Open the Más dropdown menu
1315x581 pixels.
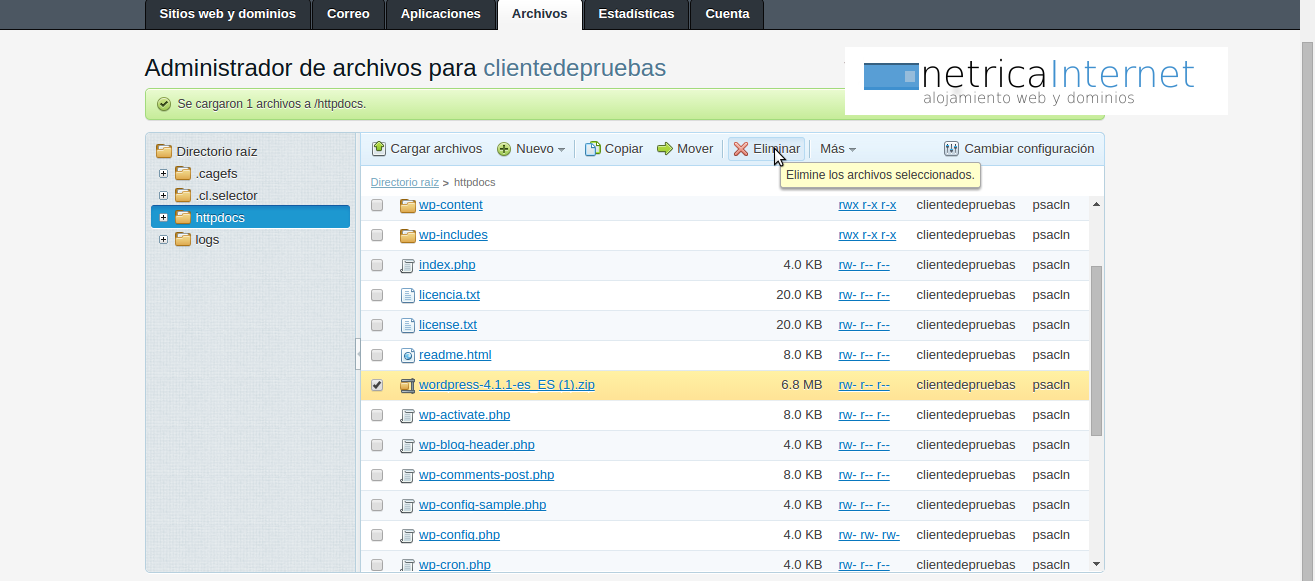[838, 149]
